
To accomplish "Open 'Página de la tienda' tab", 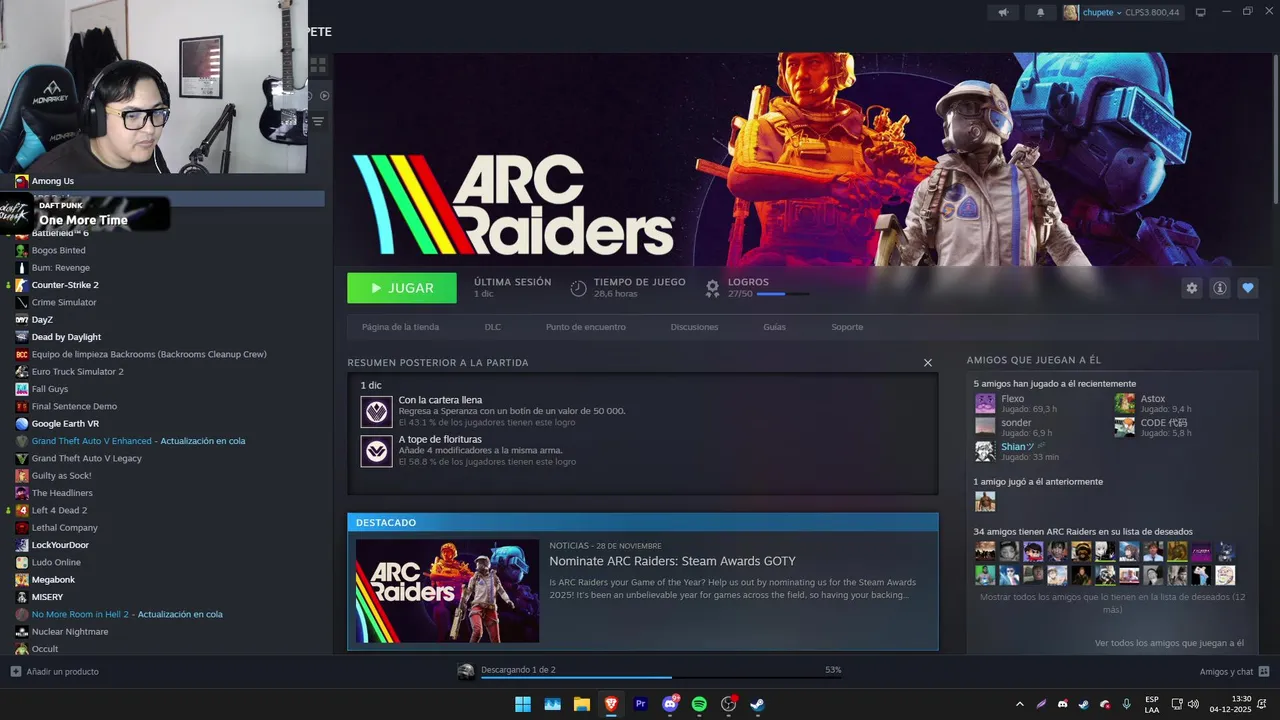I will click(x=400, y=327).
